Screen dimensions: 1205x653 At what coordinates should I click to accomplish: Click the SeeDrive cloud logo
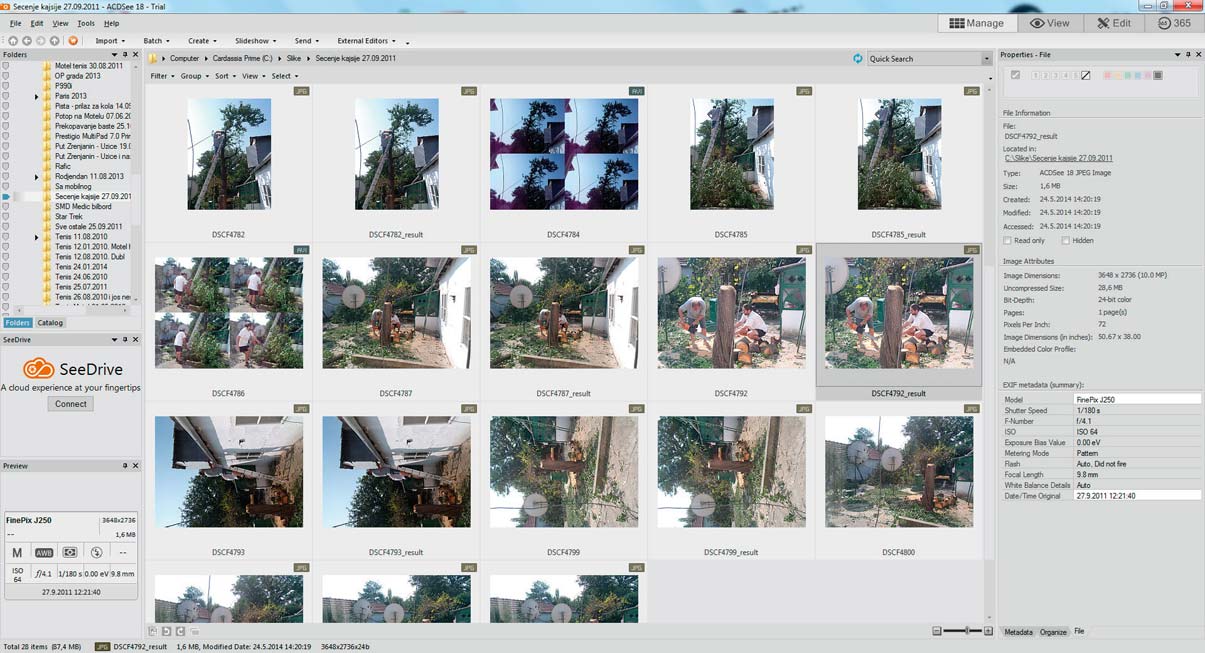(x=38, y=369)
